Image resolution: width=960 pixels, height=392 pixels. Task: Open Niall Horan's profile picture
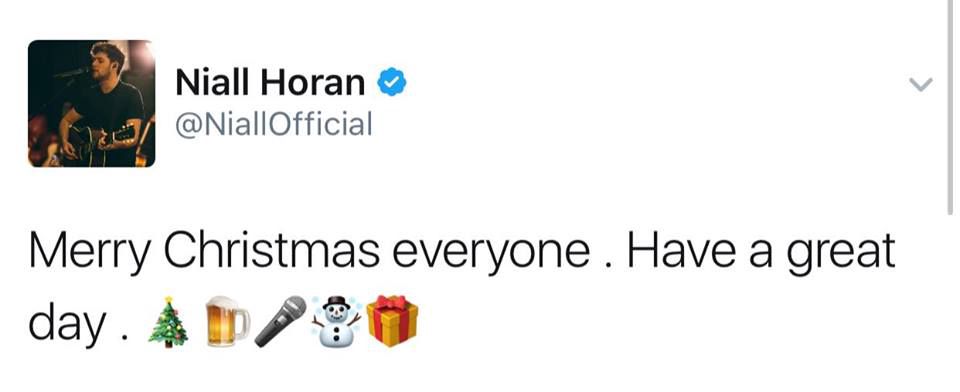pos(91,104)
